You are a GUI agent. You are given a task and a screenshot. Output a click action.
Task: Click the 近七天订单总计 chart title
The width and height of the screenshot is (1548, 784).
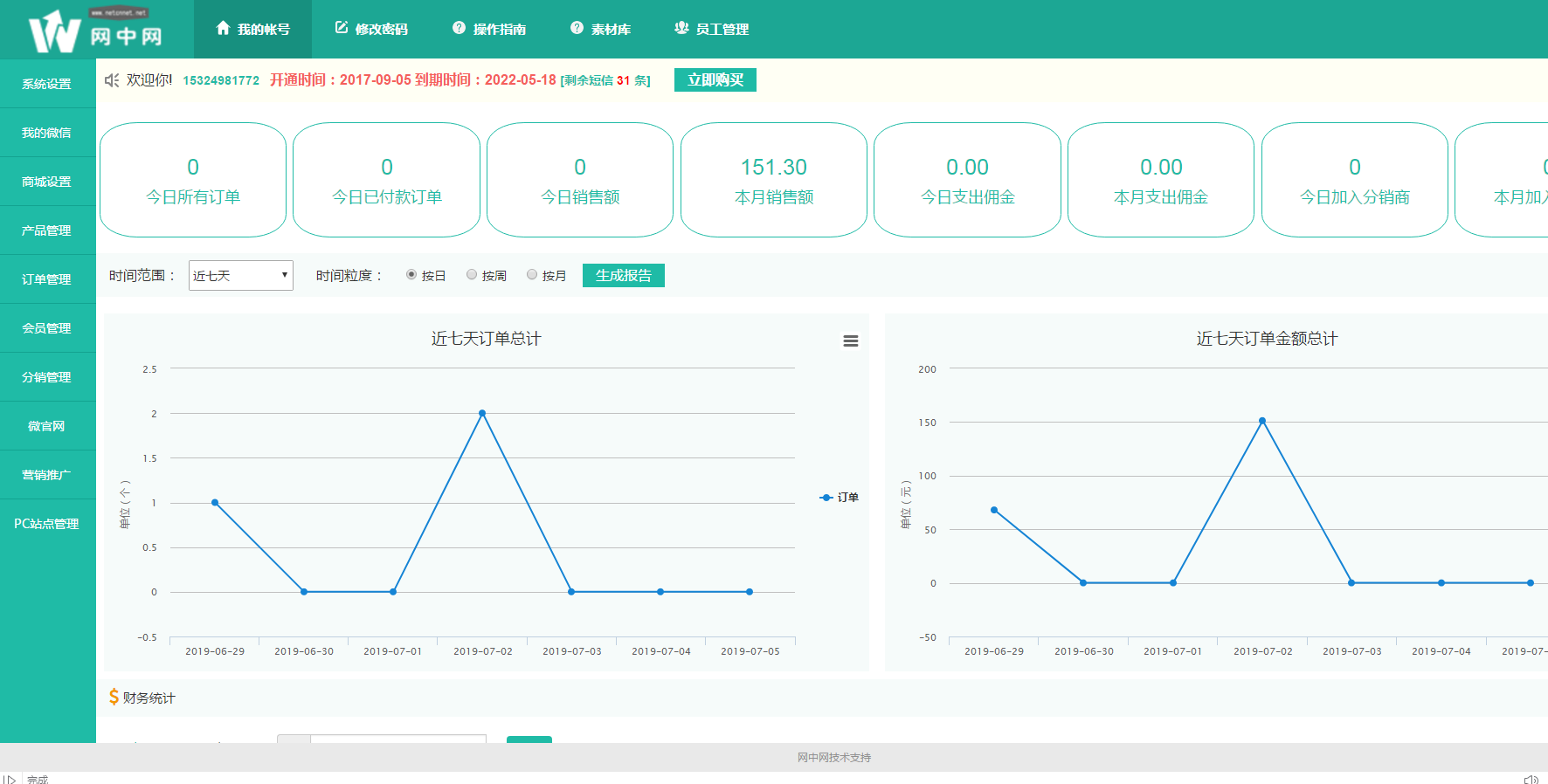487,339
